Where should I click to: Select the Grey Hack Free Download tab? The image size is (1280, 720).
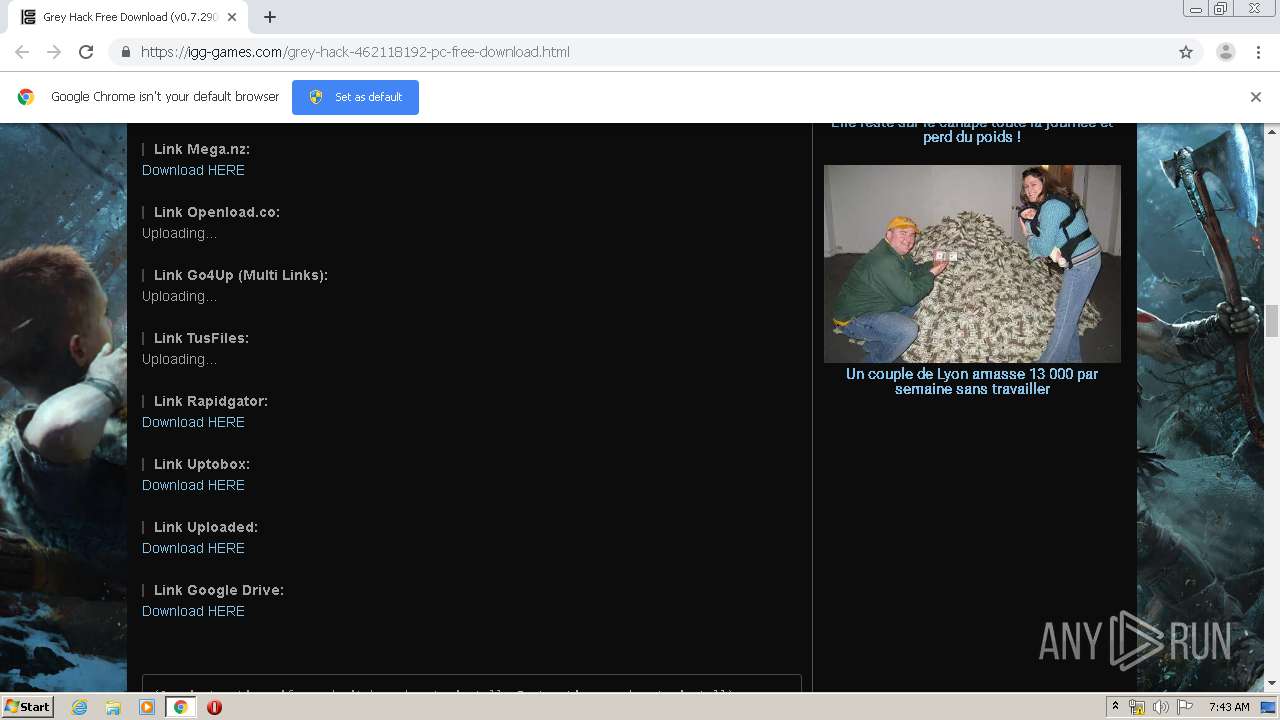coord(130,17)
